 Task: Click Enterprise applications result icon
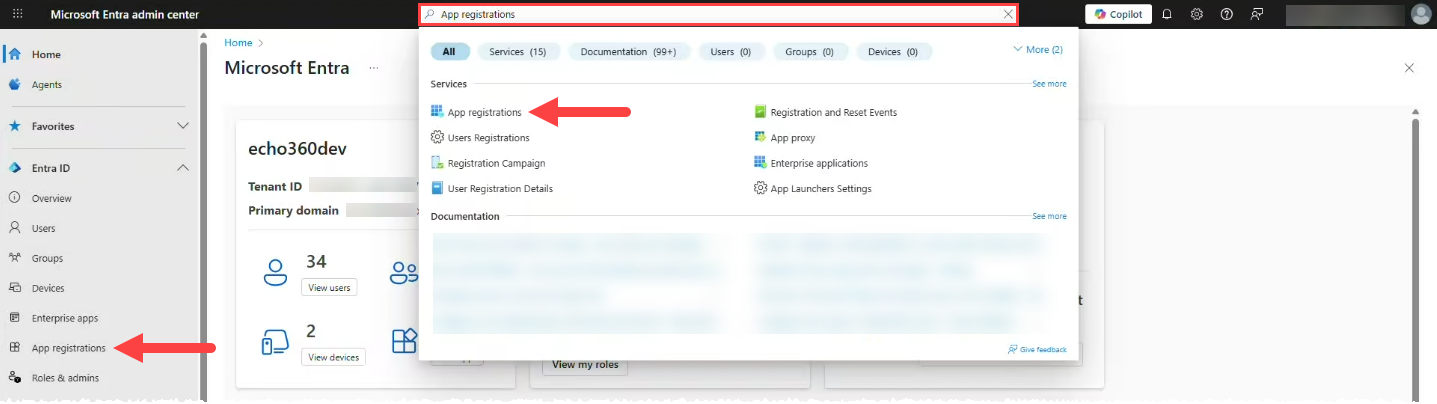(760, 163)
